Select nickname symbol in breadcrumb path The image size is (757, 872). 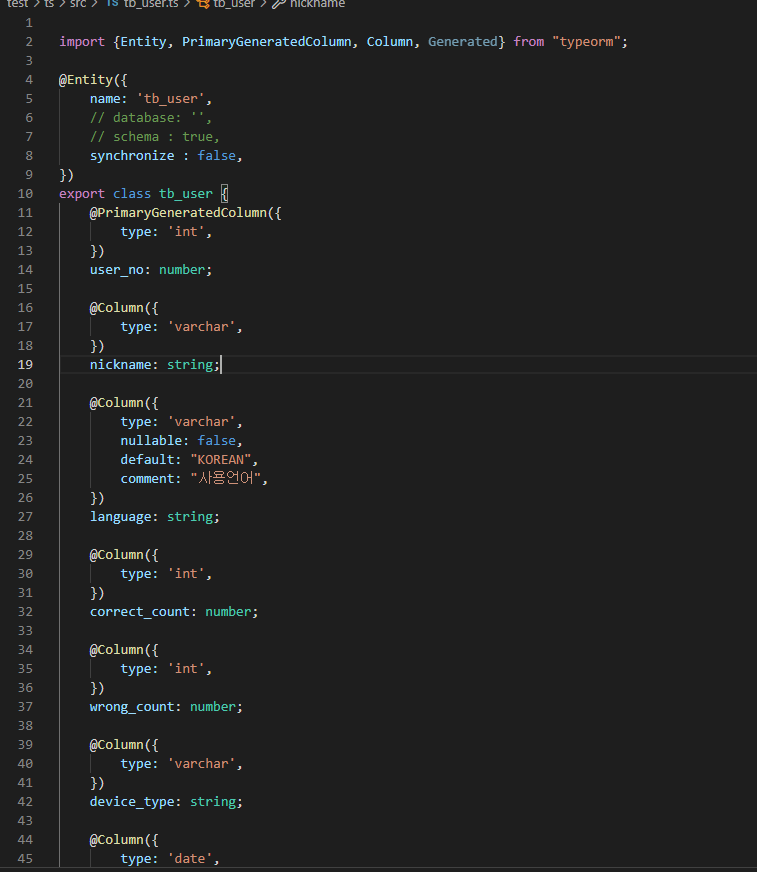[x=317, y=4]
